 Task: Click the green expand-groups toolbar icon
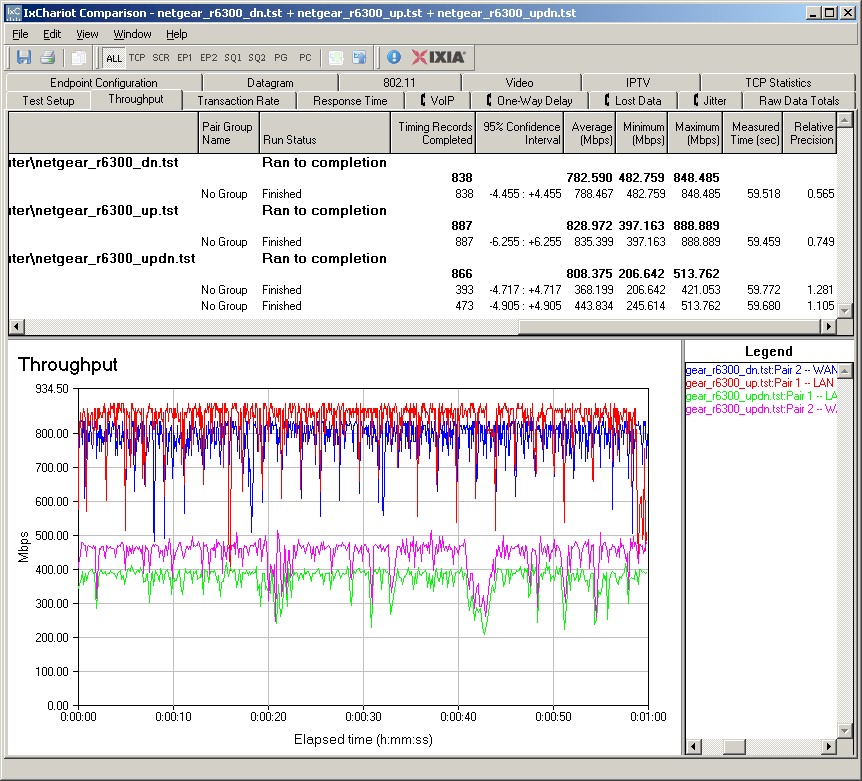coord(336,57)
